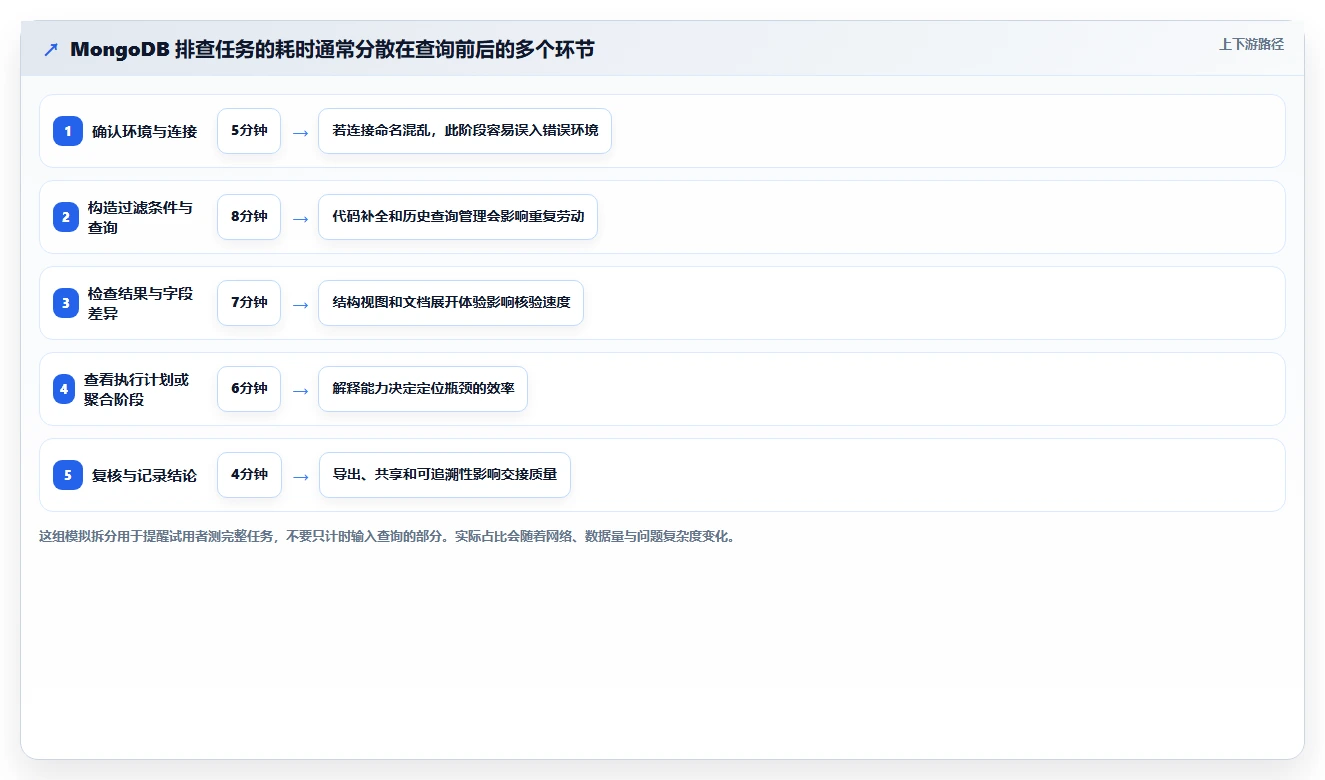Click the note 若连接命名混乱，此阶段容易误入错误环境
The width and height of the screenshot is (1325, 780).
tap(465, 131)
